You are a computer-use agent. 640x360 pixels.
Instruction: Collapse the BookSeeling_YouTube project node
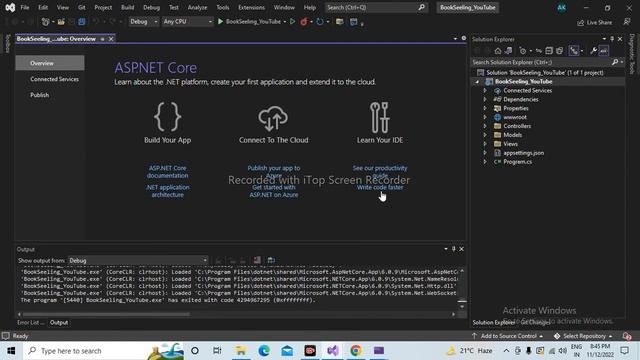tap(477, 82)
